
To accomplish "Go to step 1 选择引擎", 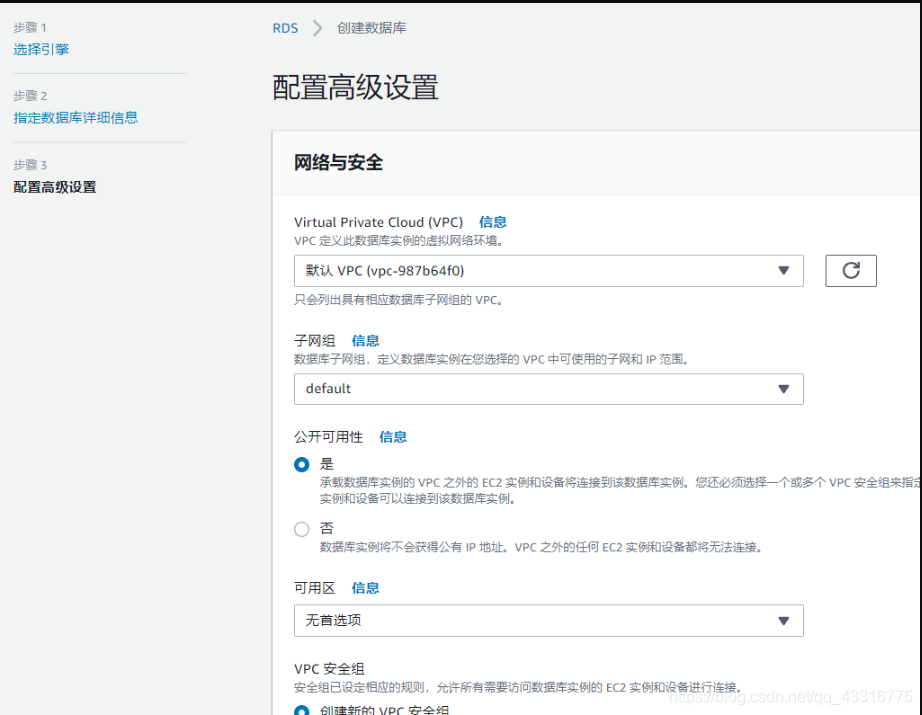I will pyautogui.click(x=41, y=49).
